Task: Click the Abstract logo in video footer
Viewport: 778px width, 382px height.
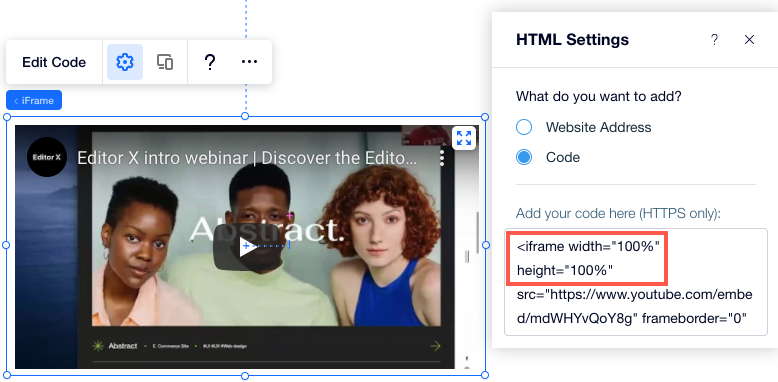Action: pyautogui.click(x=115, y=346)
